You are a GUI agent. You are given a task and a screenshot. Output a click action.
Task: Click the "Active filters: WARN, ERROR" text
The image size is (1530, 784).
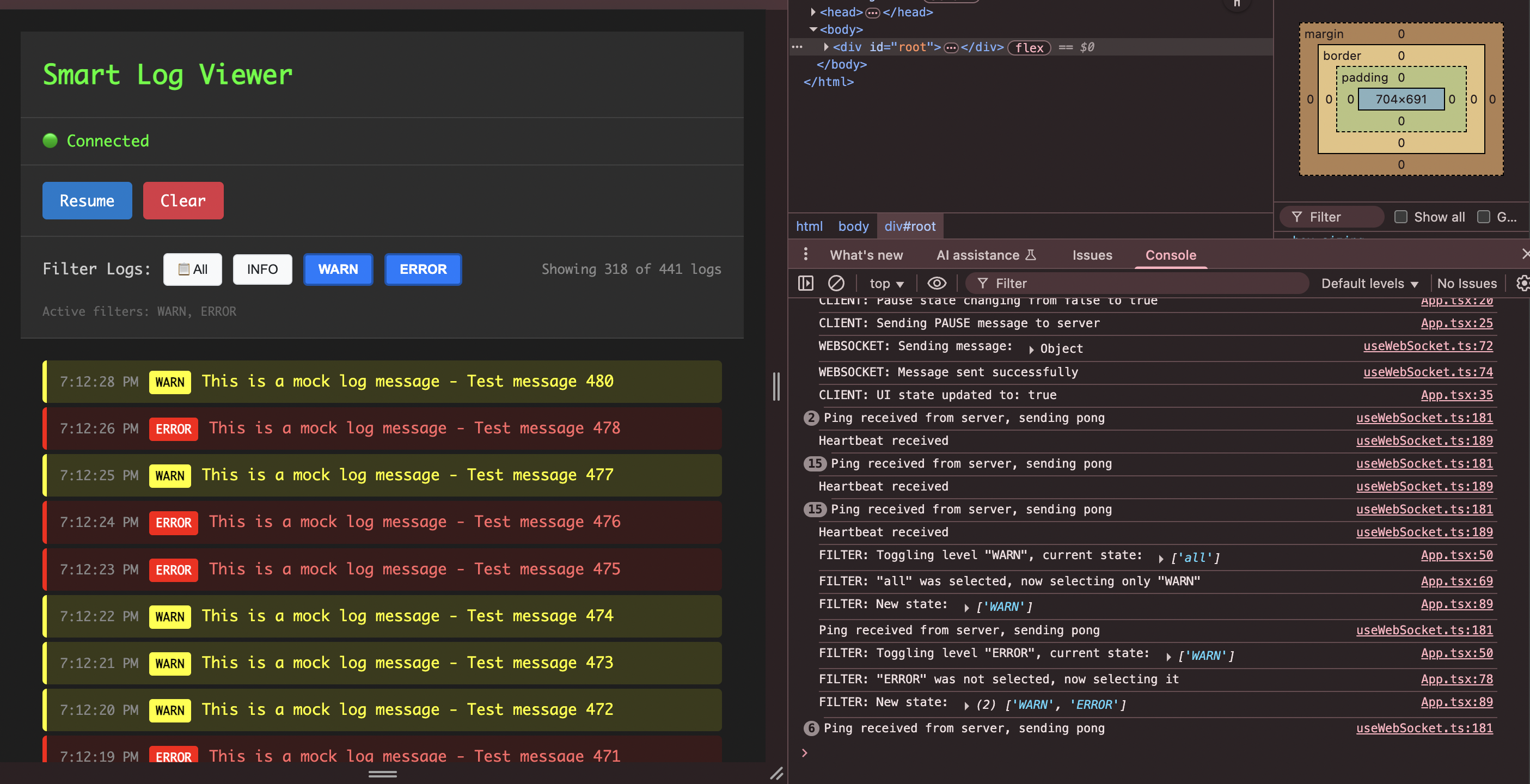(x=139, y=311)
